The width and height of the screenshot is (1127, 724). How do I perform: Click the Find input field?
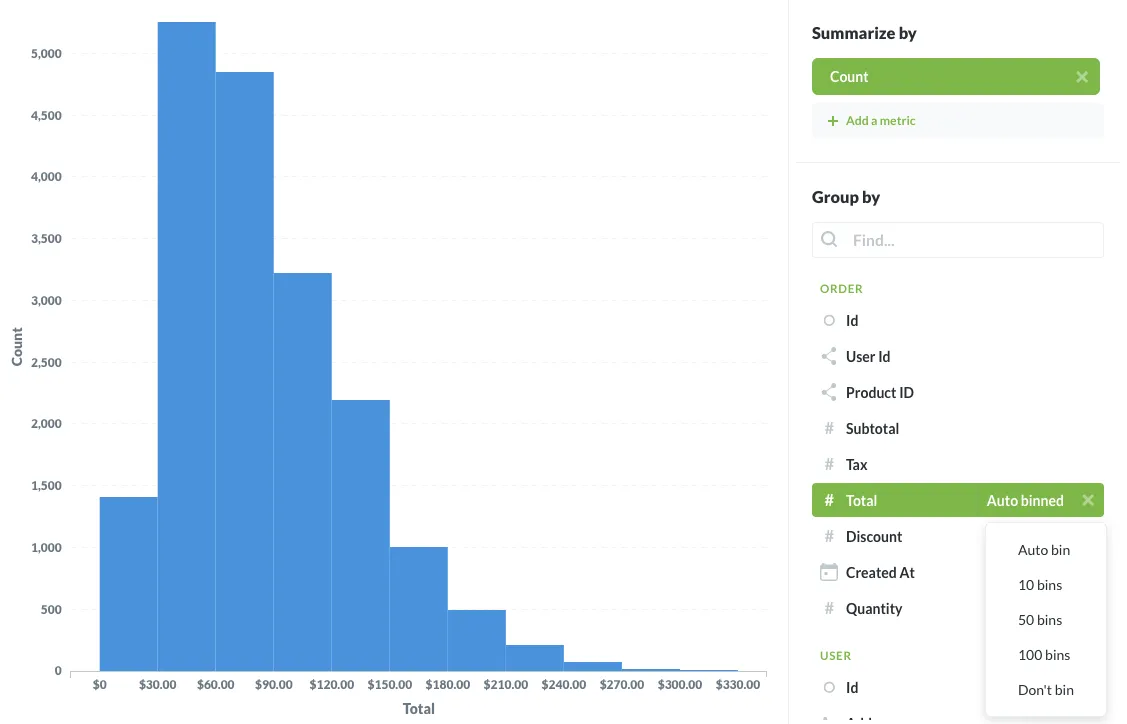click(x=960, y=240)
